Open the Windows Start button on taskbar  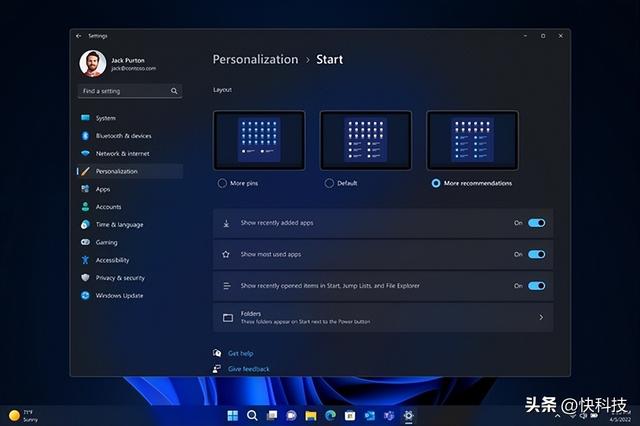click(232, 415)
